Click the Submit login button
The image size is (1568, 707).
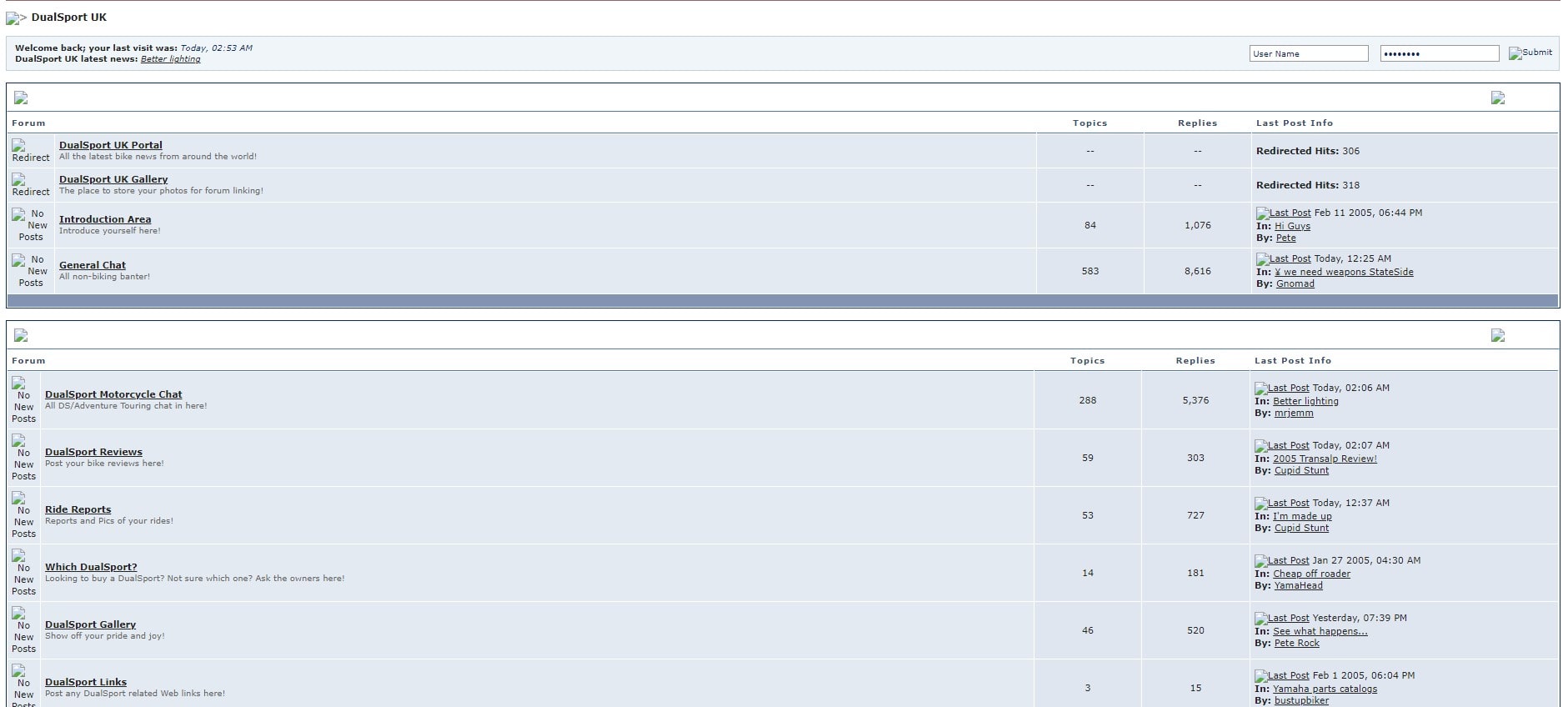[x=1530, y=53]
